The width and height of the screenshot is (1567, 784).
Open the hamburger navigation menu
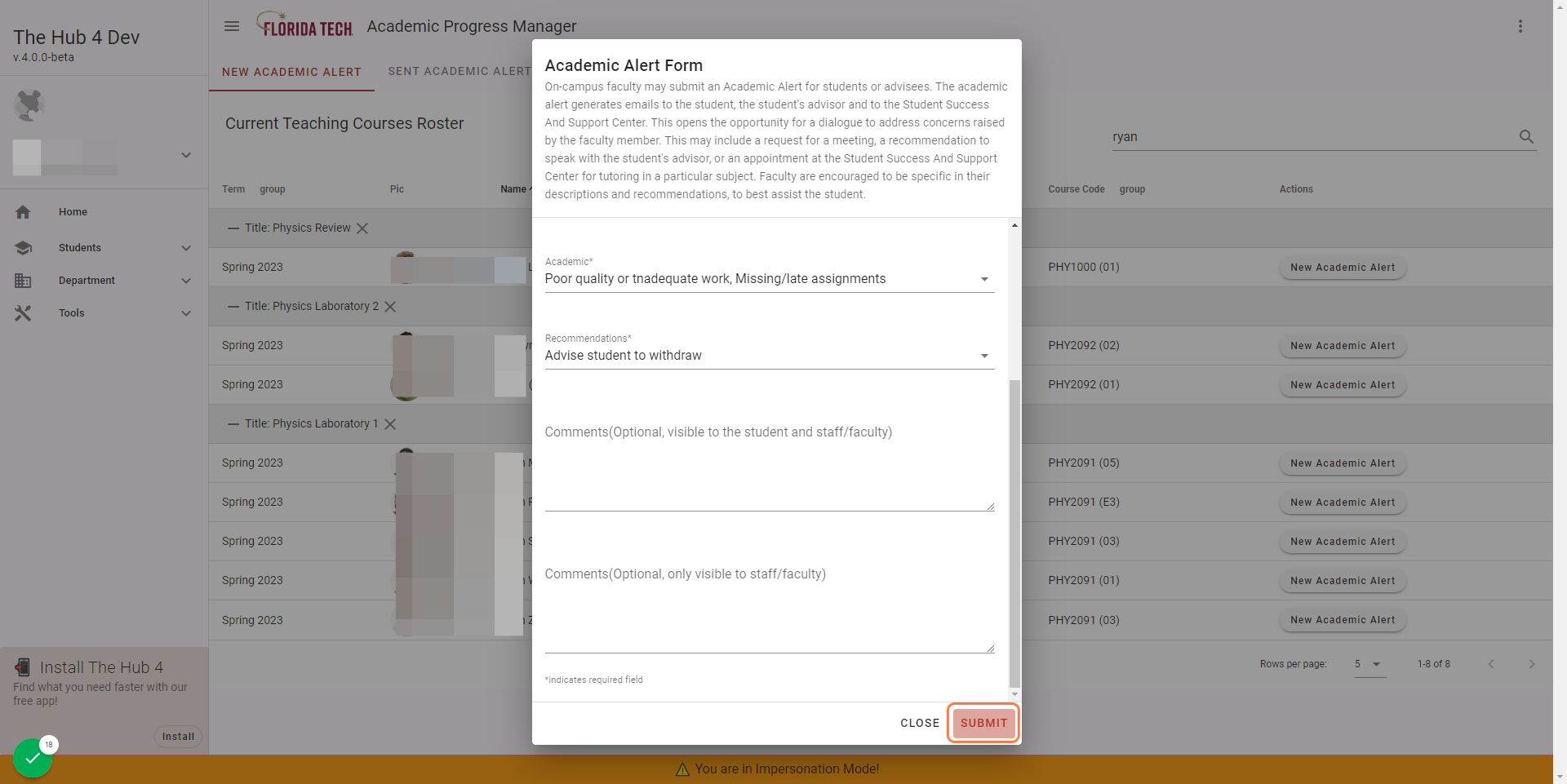[232, 26]
